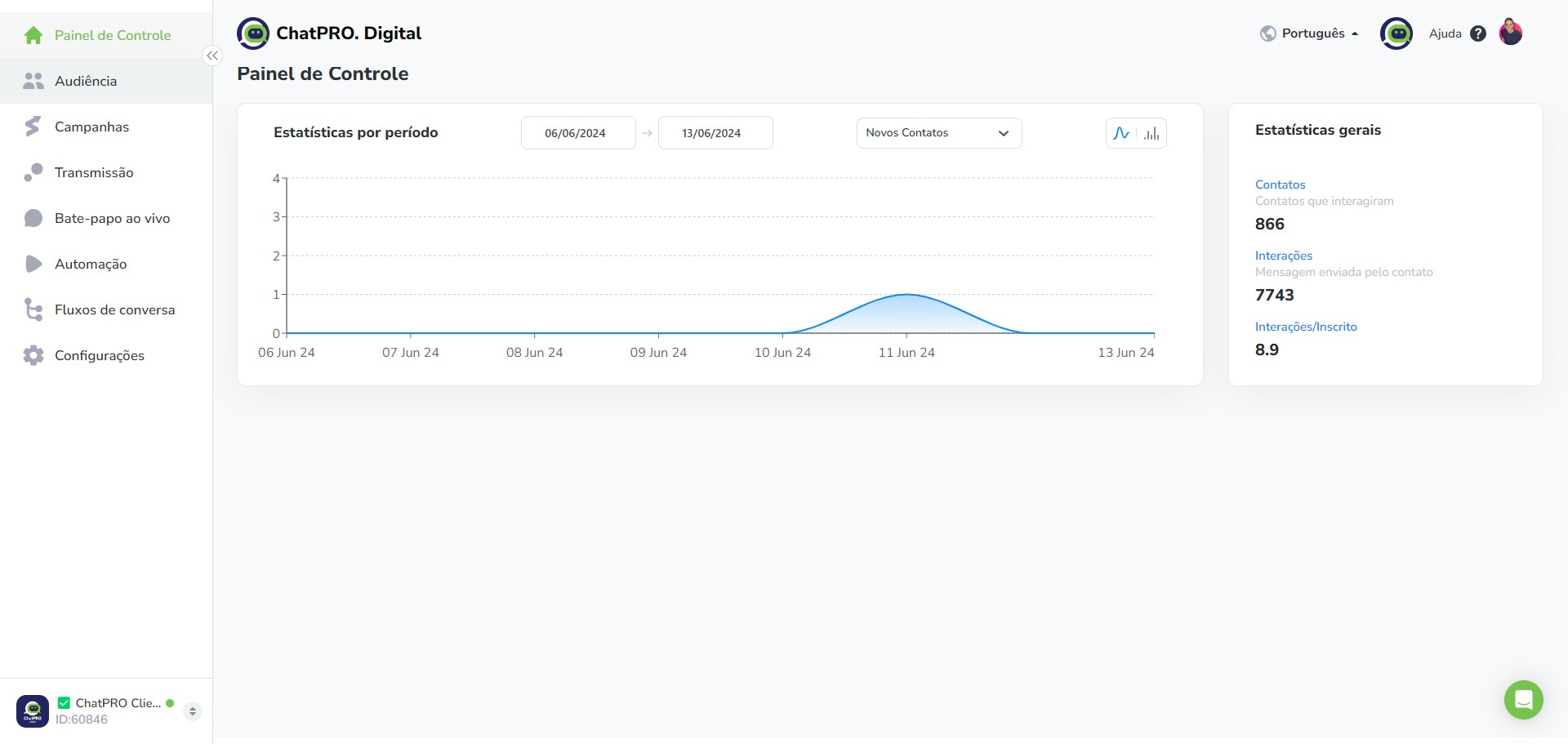Open the user profile avatar

1511,33
